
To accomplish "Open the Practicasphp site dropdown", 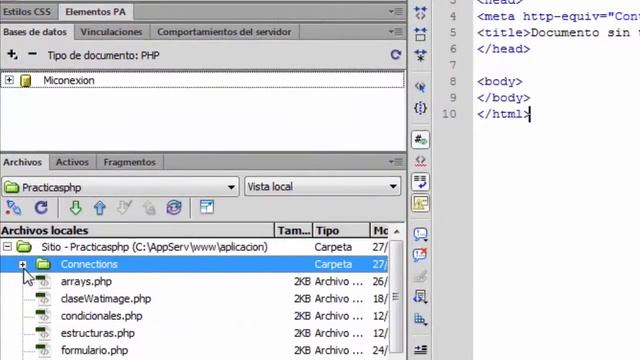I will tap(120, 187).
